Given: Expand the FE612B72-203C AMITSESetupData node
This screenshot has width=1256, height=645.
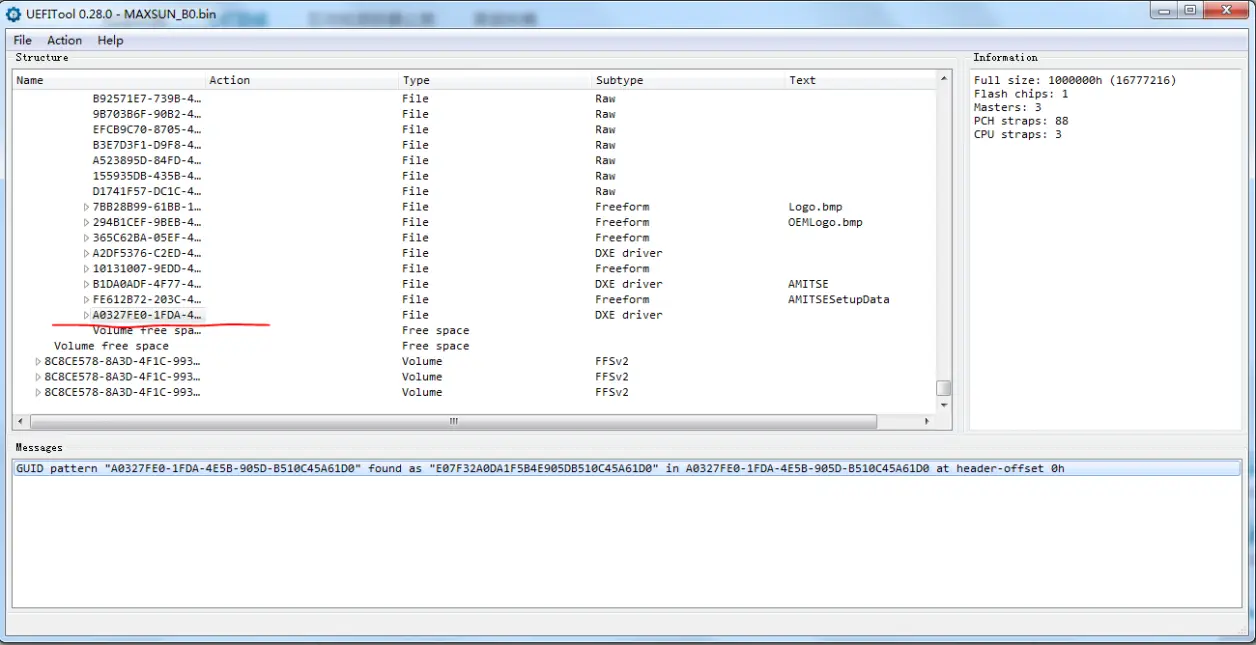Looking at the screenshot, I should click(87, 299).
